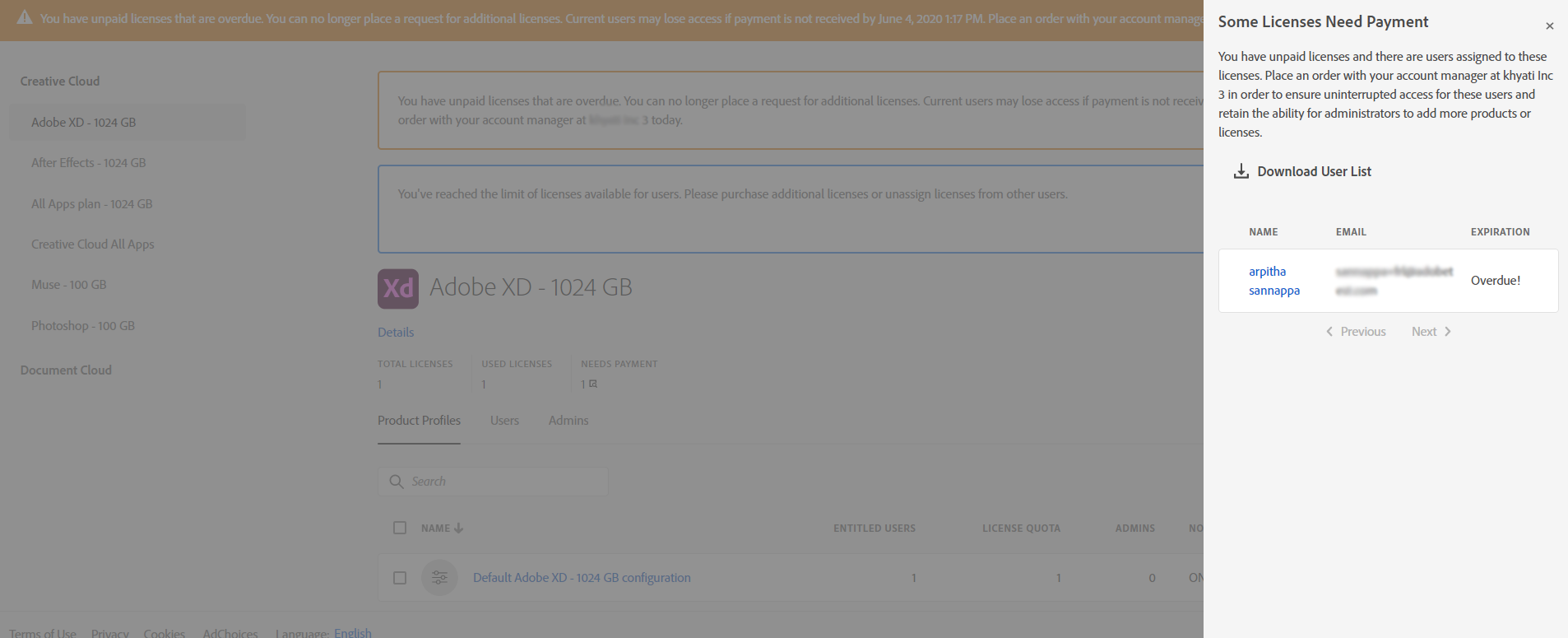Open the Privacy footer link
1568x638 pixels.
click(x=110, y=633)
